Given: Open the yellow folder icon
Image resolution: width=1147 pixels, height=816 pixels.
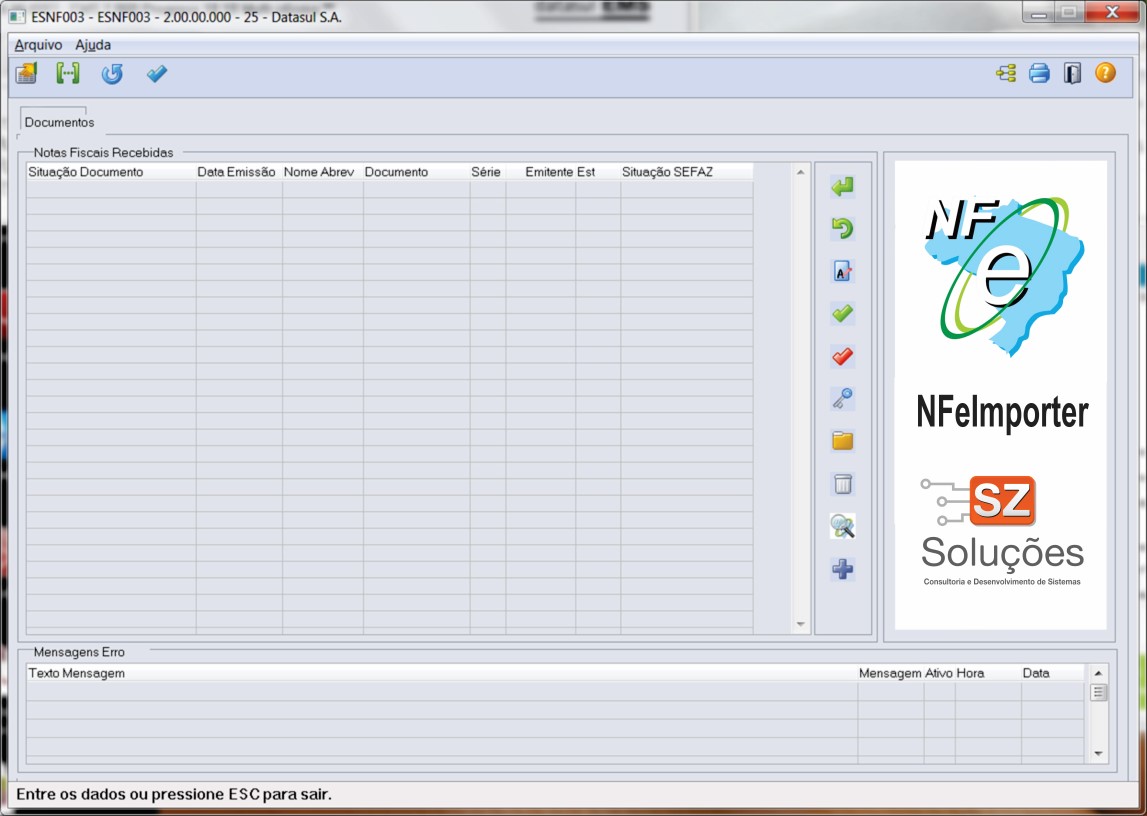Looking at the screenshot, I should pyautogui.click(x=843, y=441).
